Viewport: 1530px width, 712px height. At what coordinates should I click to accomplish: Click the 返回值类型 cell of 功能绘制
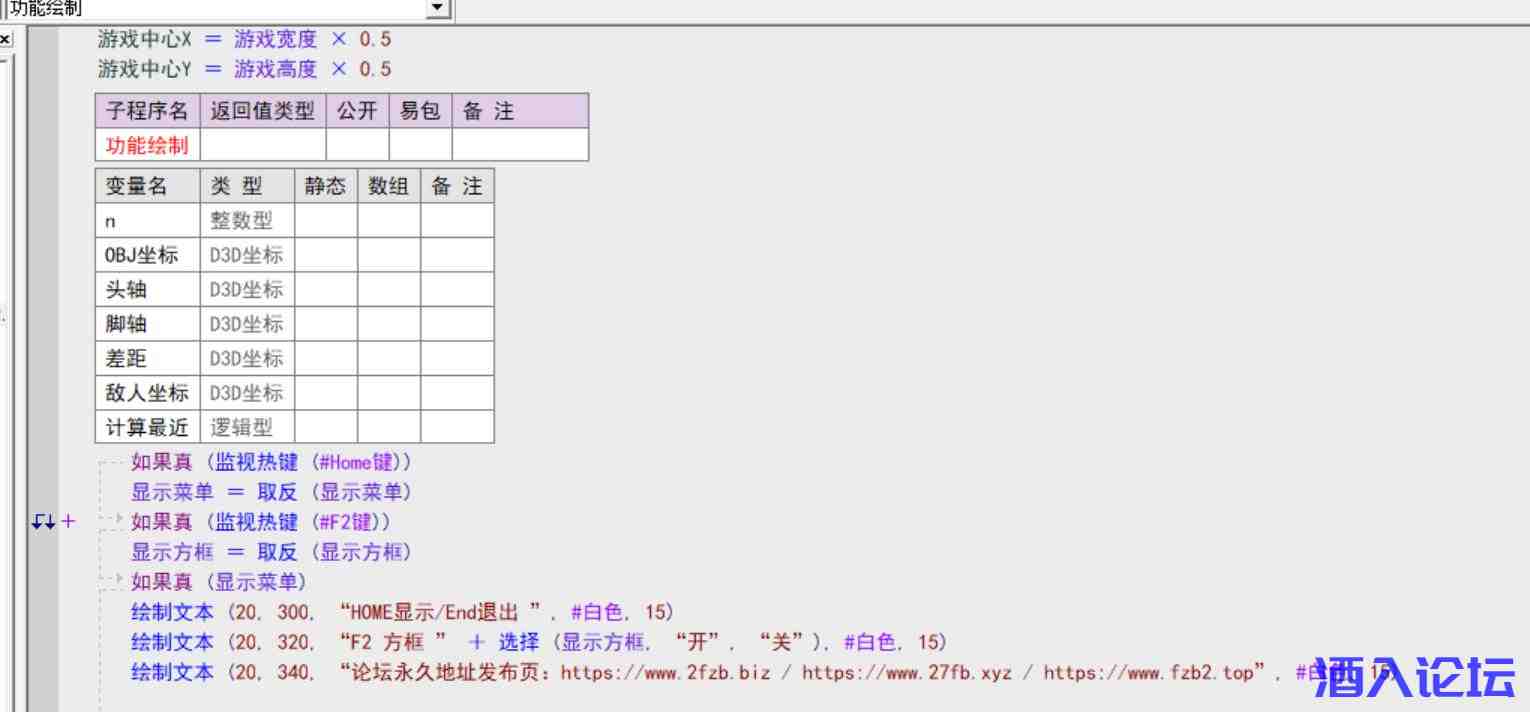[x=263, y=145]
